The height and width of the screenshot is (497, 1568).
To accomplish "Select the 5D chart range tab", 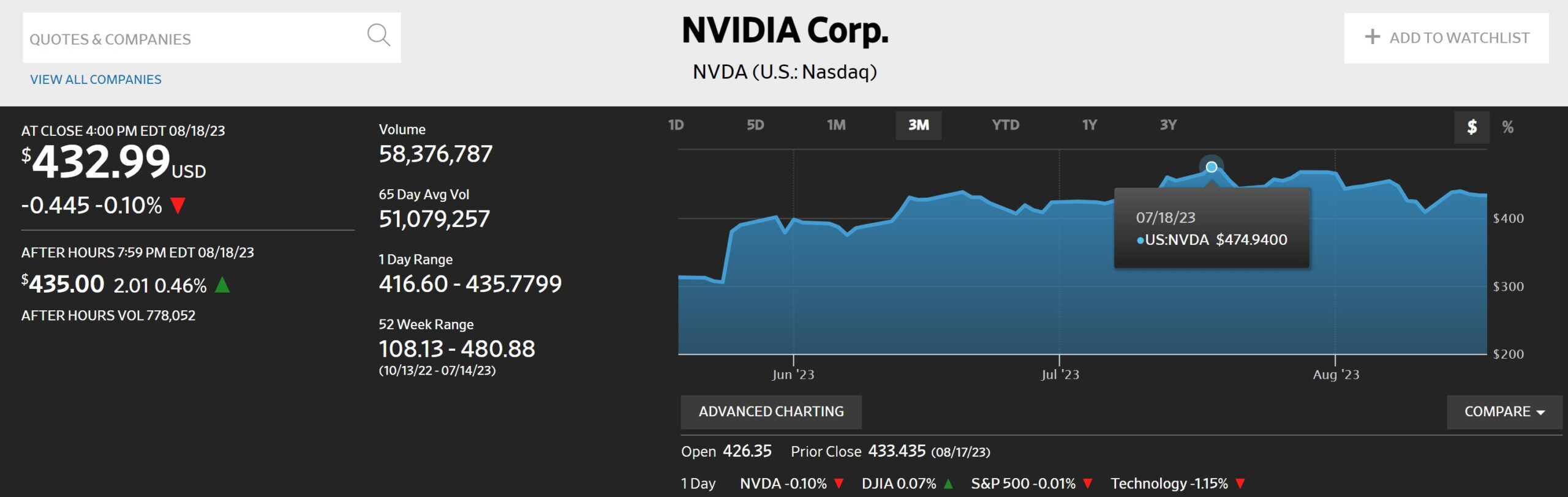I will (x=755, y=125).
